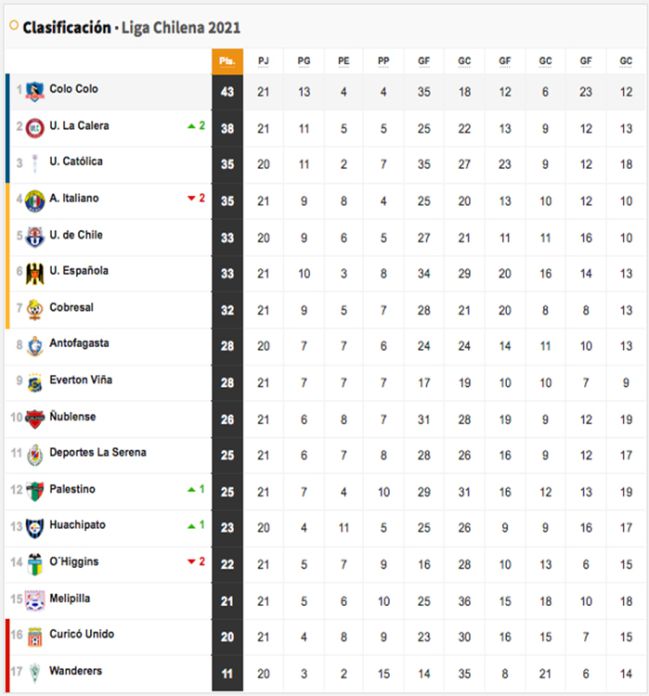Sort by the PG column header

(304, 61)
